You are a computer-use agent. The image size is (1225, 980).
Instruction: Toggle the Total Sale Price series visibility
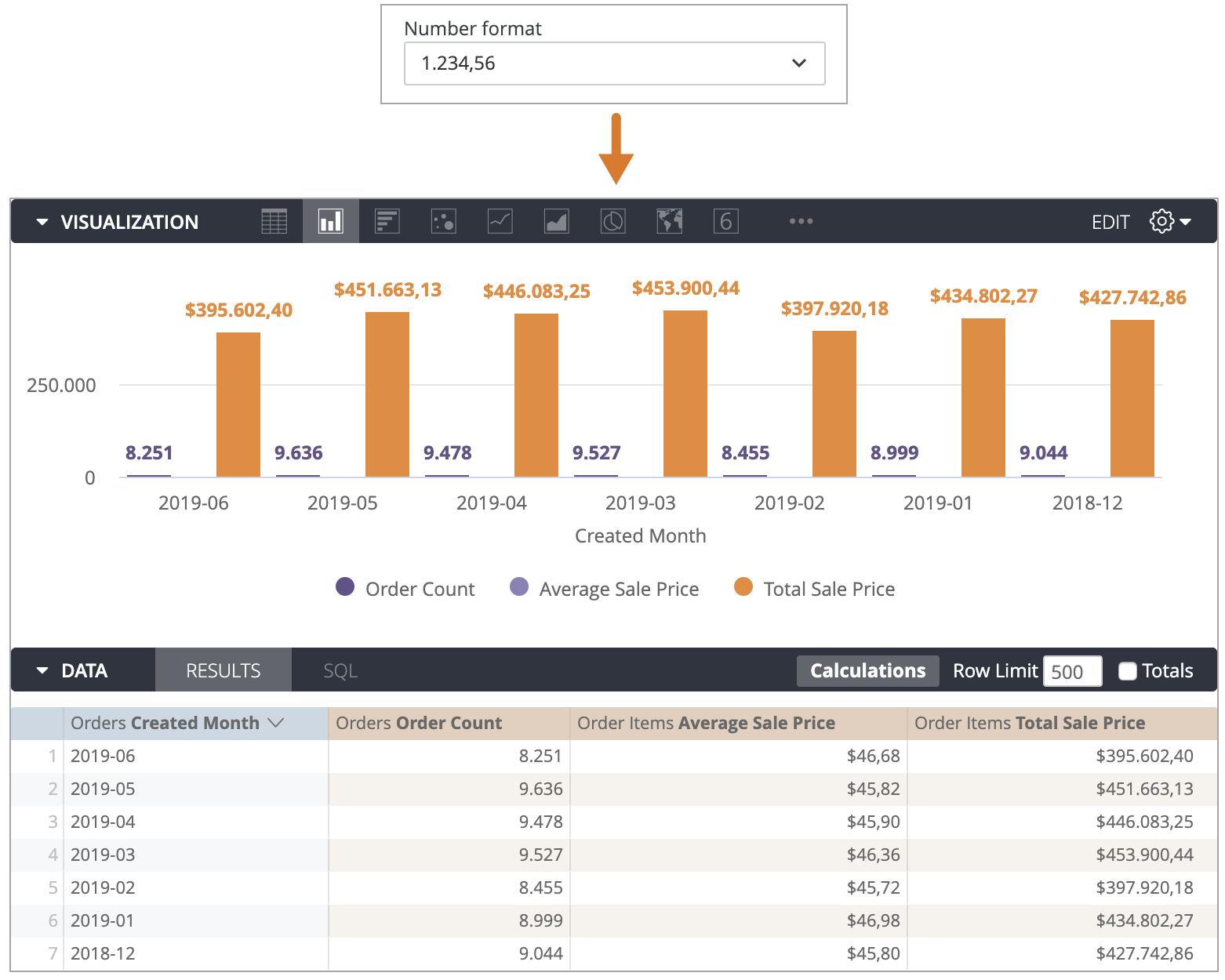(x=814, y=588)
